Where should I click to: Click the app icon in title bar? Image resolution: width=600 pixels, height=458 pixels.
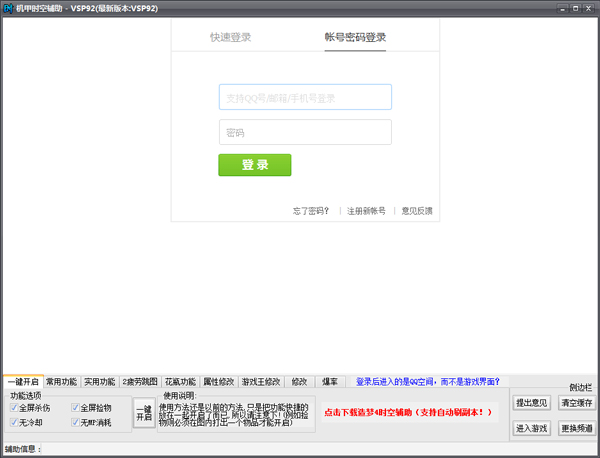click(x=8, y=8)
